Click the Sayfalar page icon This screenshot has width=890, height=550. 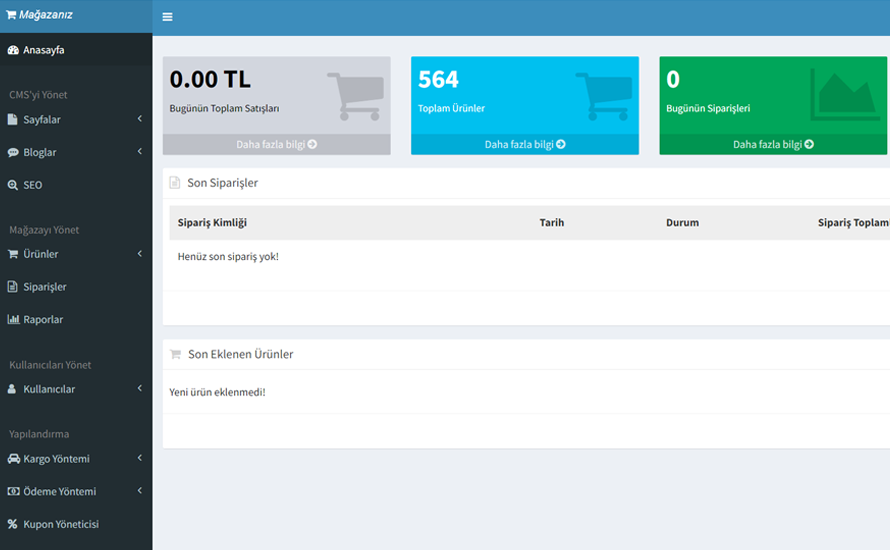(12, 119)
